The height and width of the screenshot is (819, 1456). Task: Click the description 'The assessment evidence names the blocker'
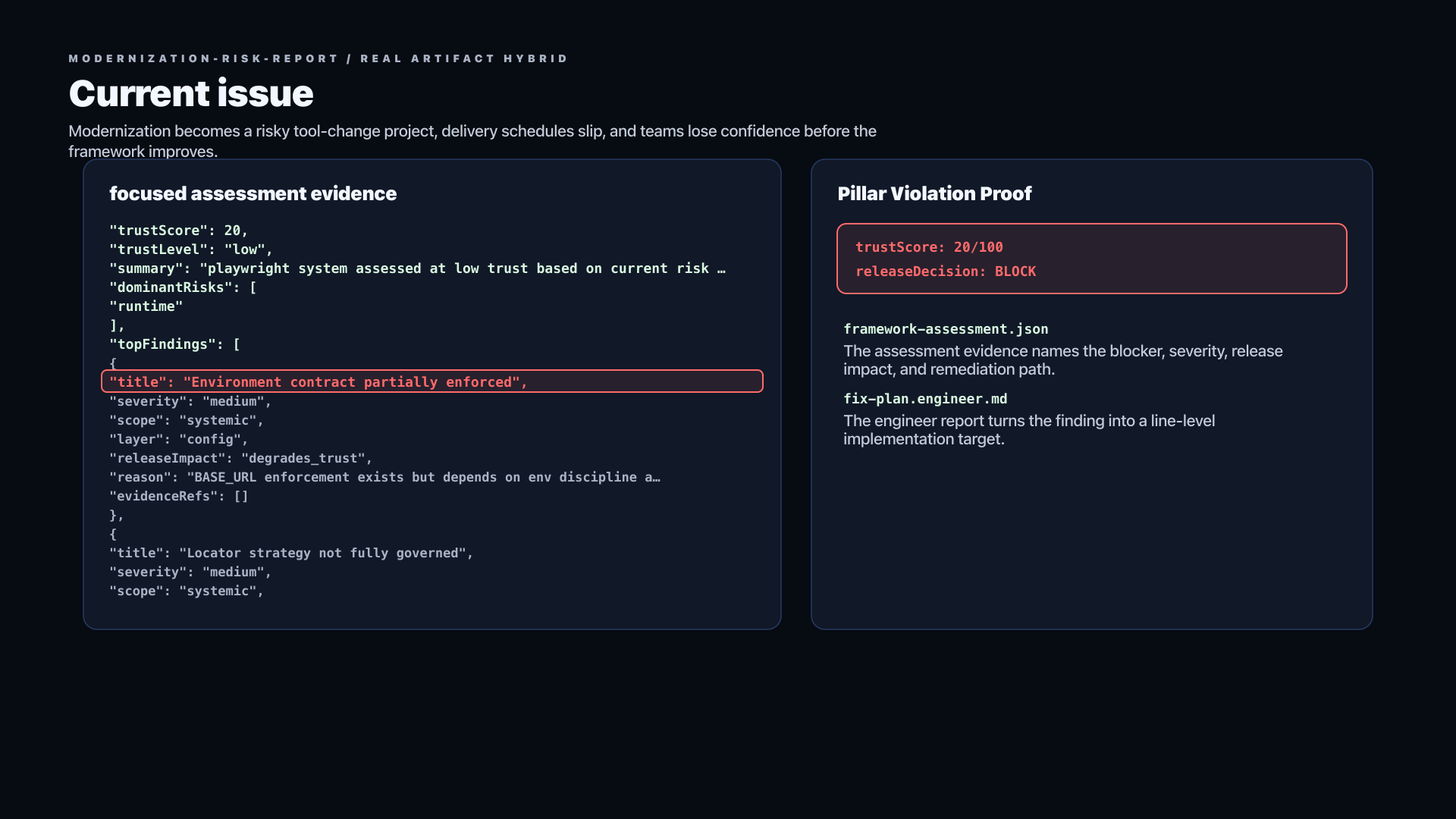coord(1063,360)
